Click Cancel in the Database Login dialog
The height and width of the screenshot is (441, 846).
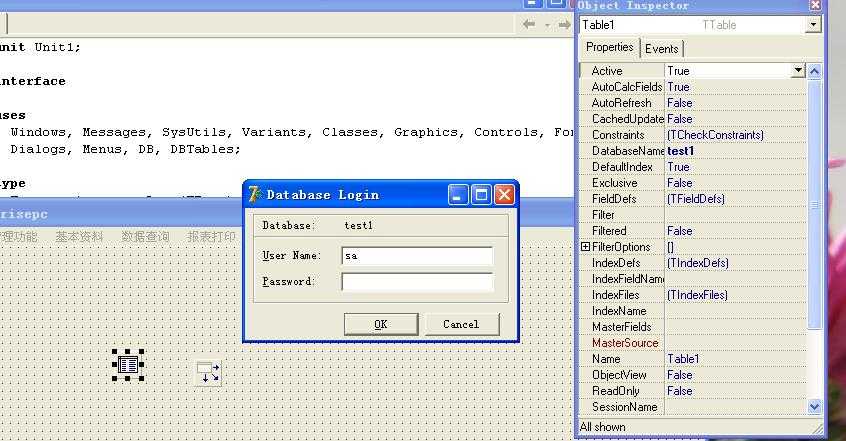[461, 324]
